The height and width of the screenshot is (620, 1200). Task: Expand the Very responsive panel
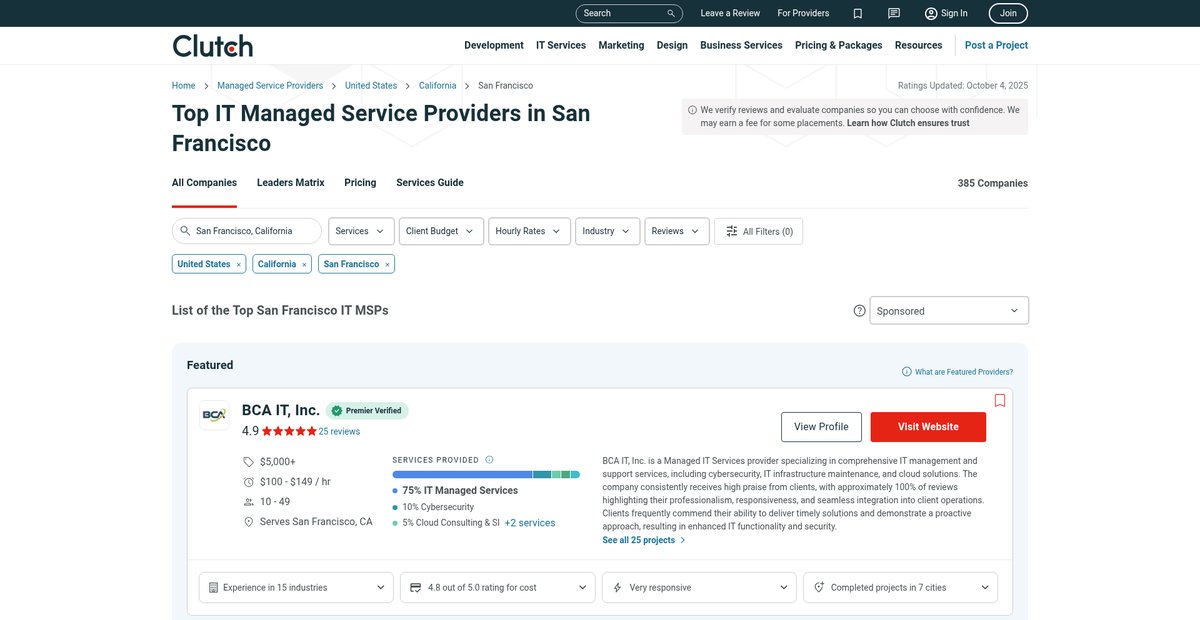click(x=699, y=588)
